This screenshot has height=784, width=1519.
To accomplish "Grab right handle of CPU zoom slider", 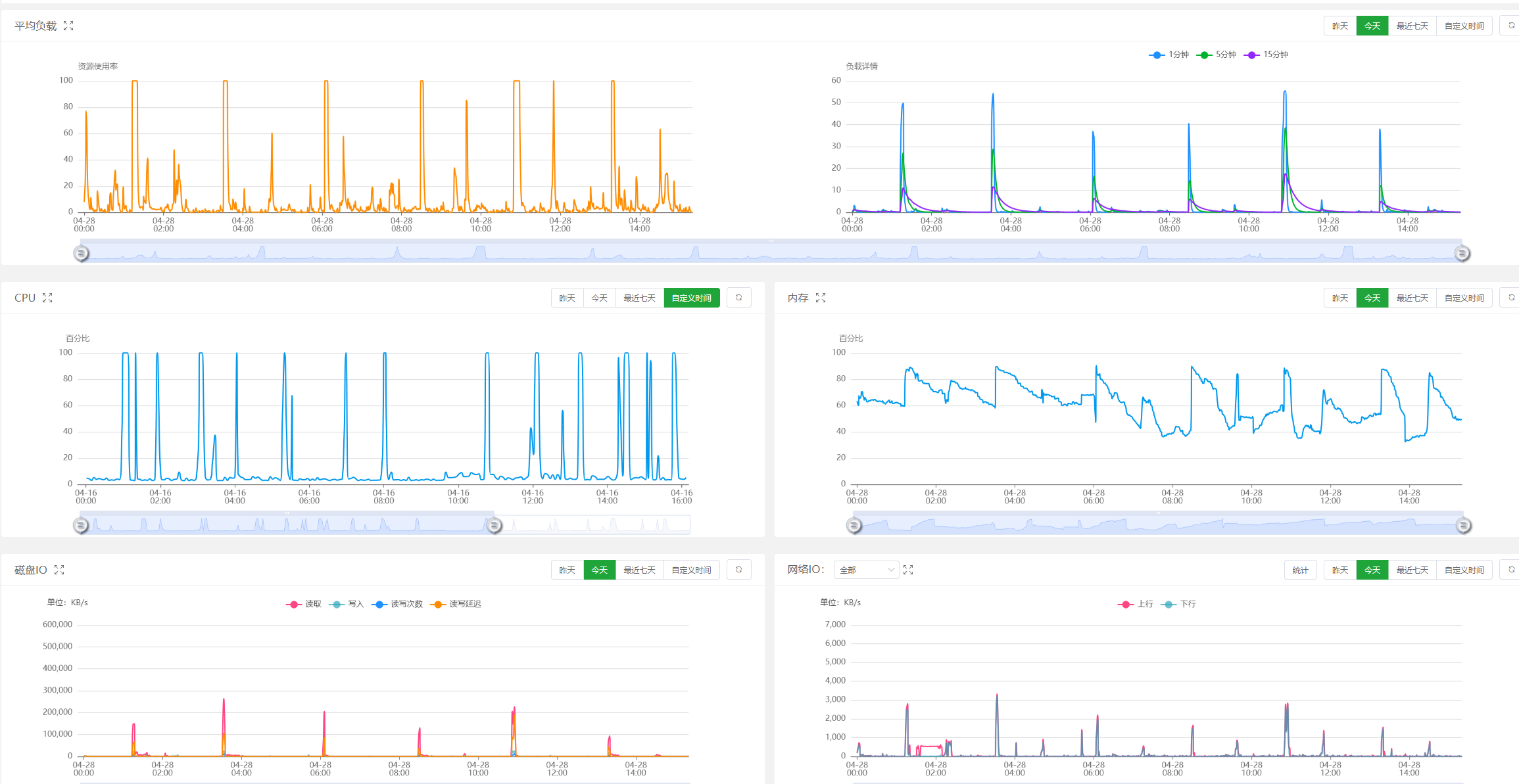I will [494, 525].
